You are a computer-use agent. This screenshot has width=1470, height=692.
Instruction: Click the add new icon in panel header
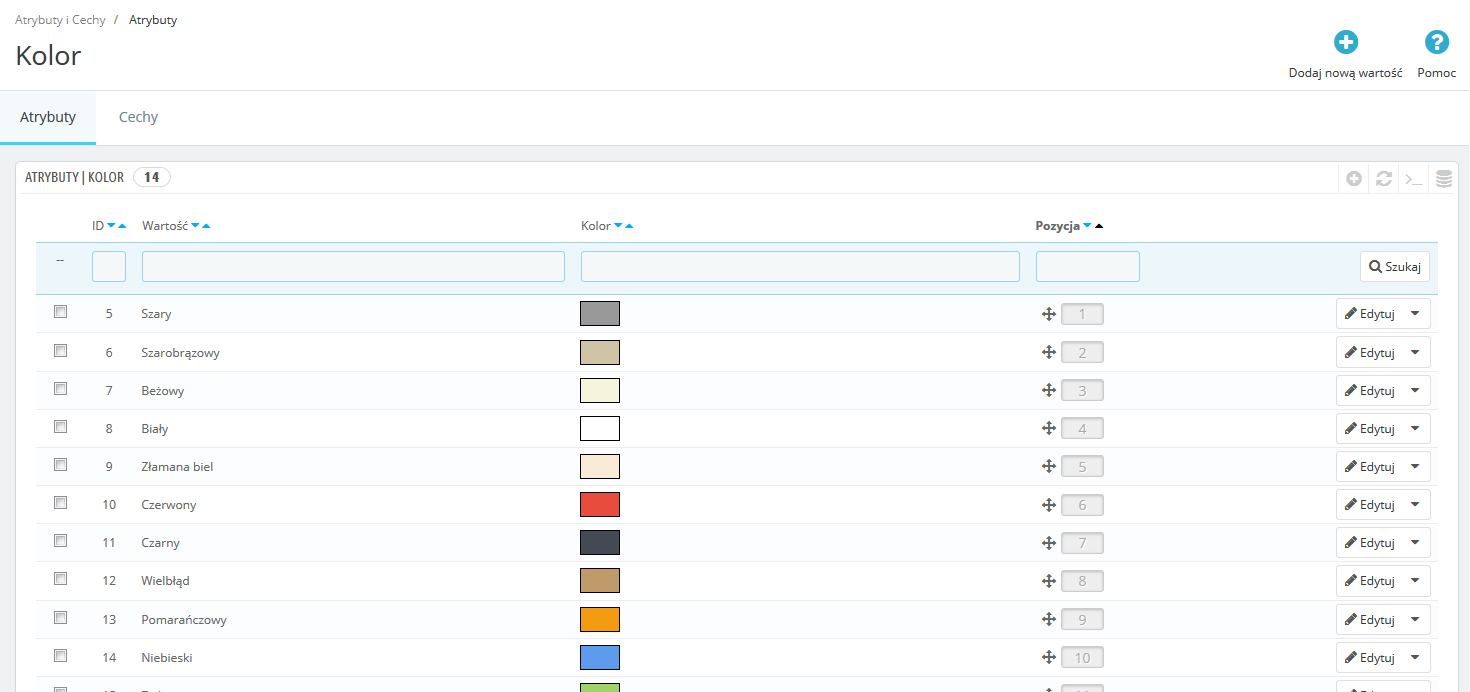tap(1354, 179)
